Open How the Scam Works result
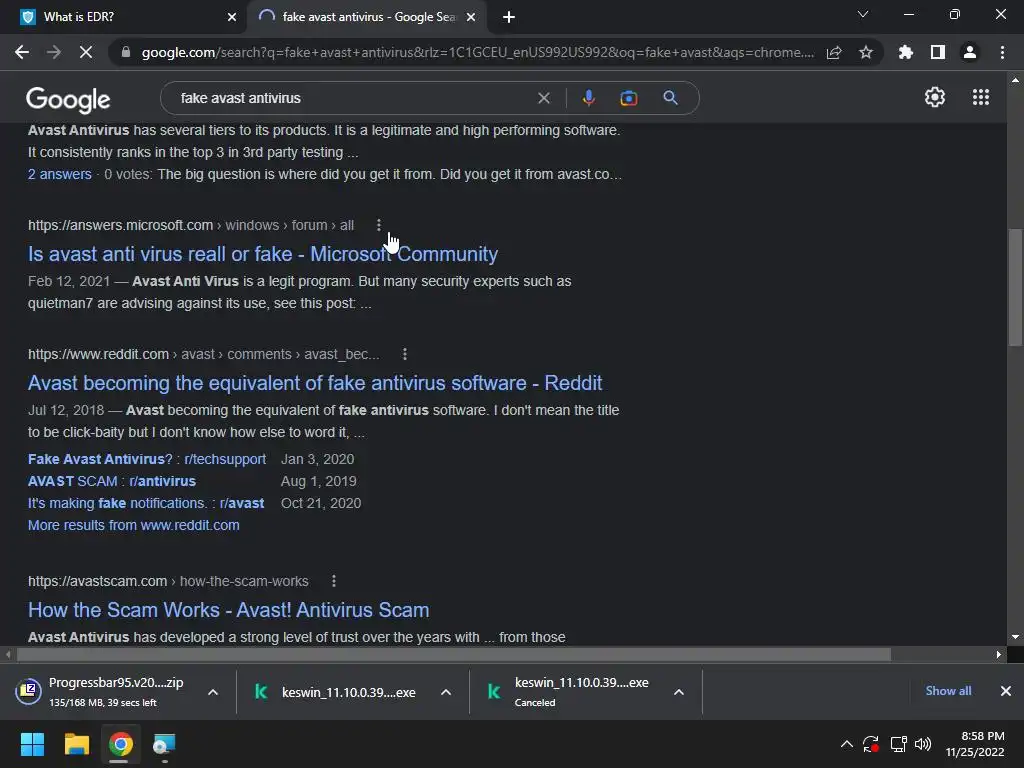The image size is (1024, 768). click(x=229, y=610)
